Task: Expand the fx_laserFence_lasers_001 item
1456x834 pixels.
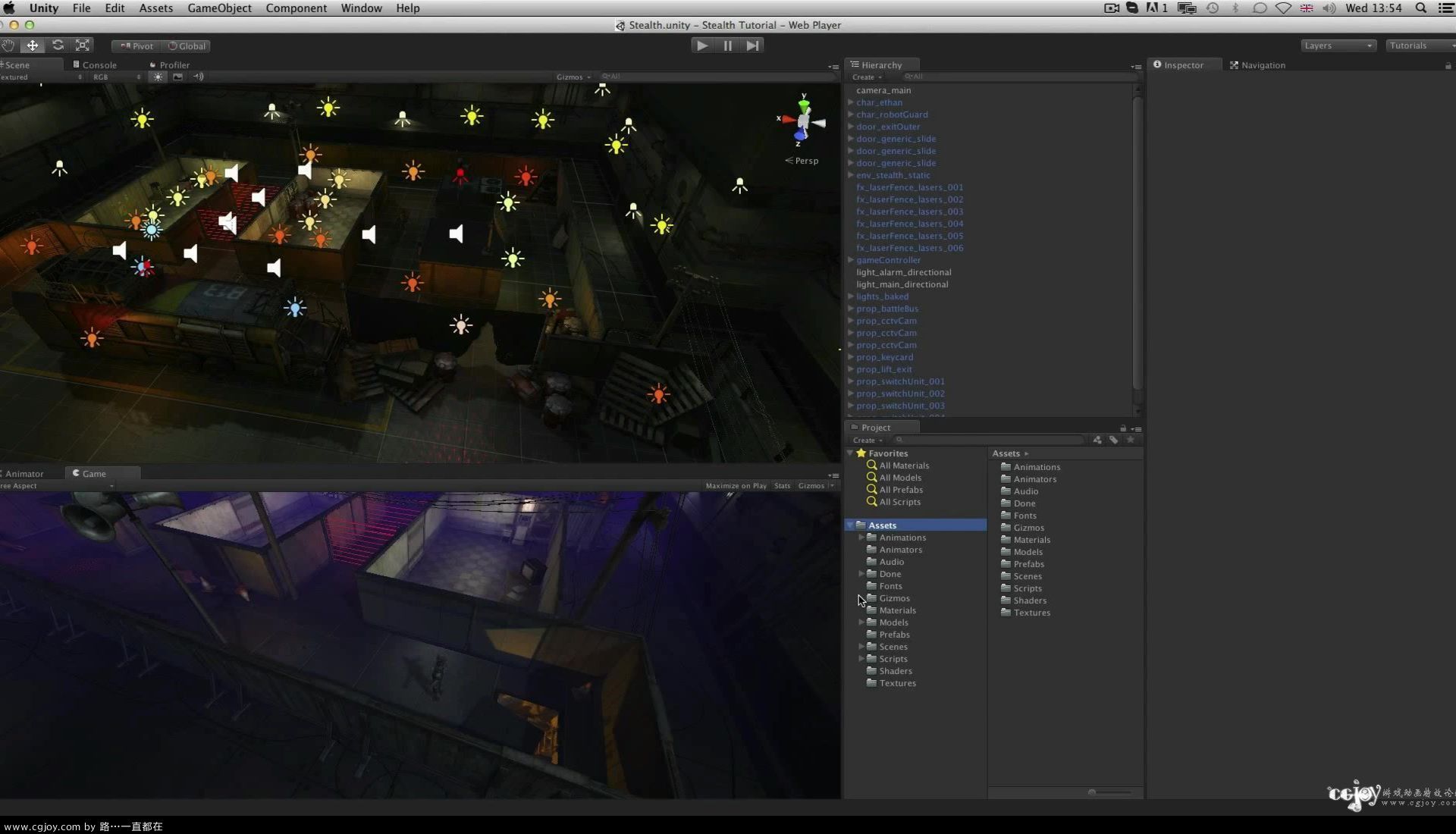Action: pos(850,187)
